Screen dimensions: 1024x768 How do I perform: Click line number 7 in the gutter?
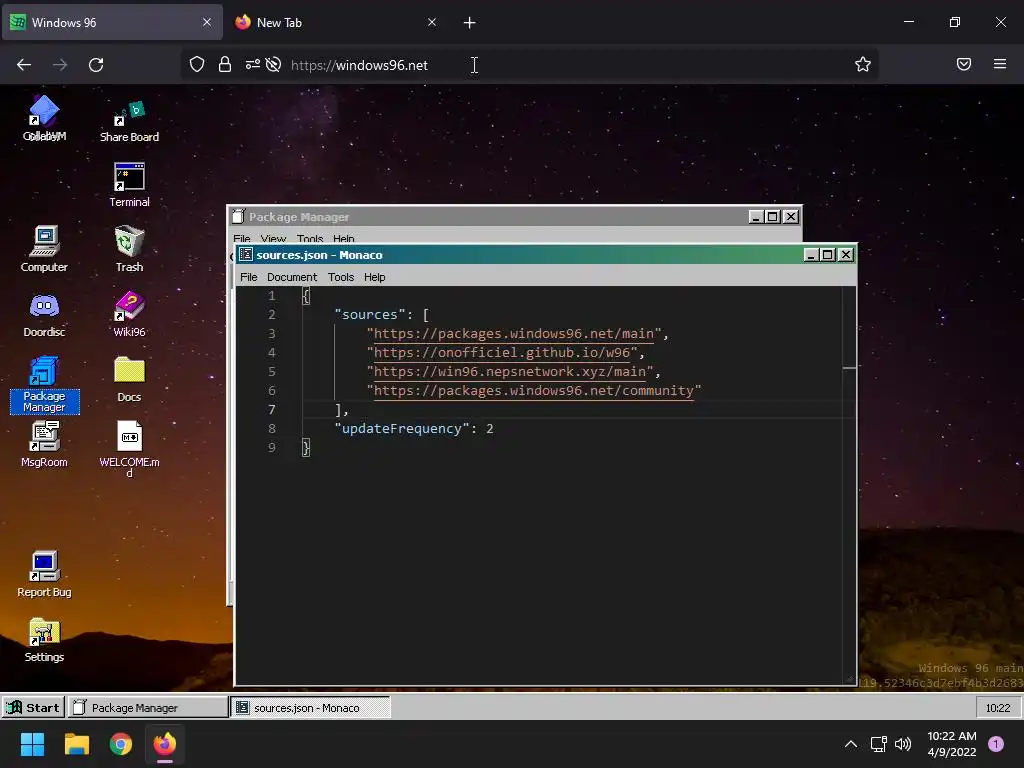pos(272,409)
